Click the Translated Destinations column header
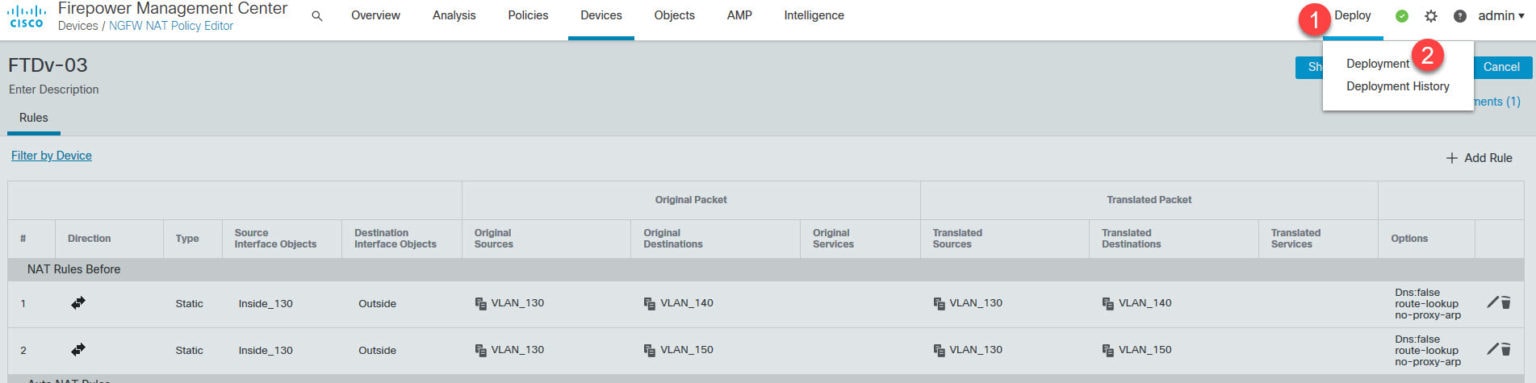The image size is (1536, 383). point(1132,239)
